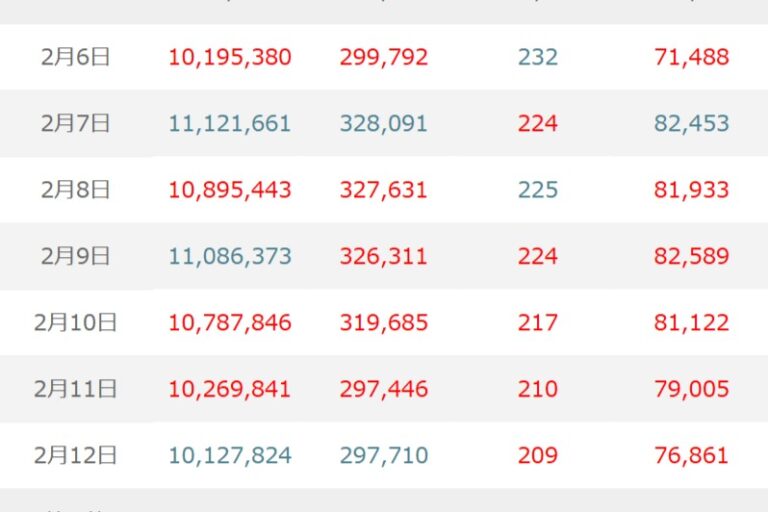Select the 79,005 value
Viewport: 768px width, 512px height.
[x=691, y=389]
